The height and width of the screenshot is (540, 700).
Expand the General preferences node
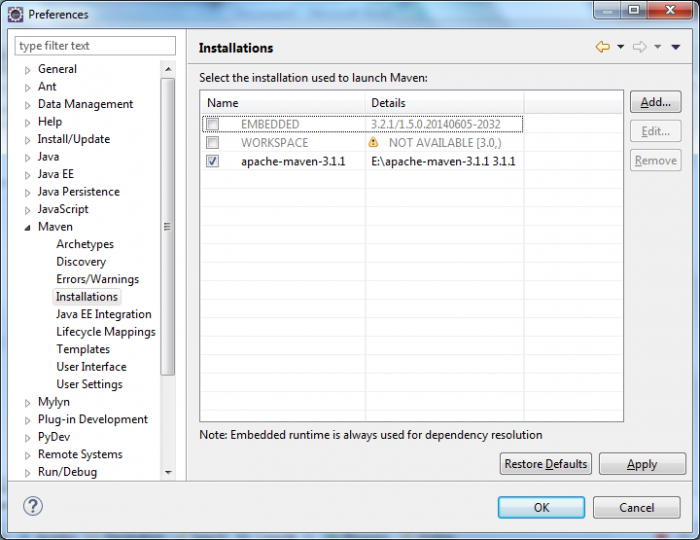coord(28,69)
